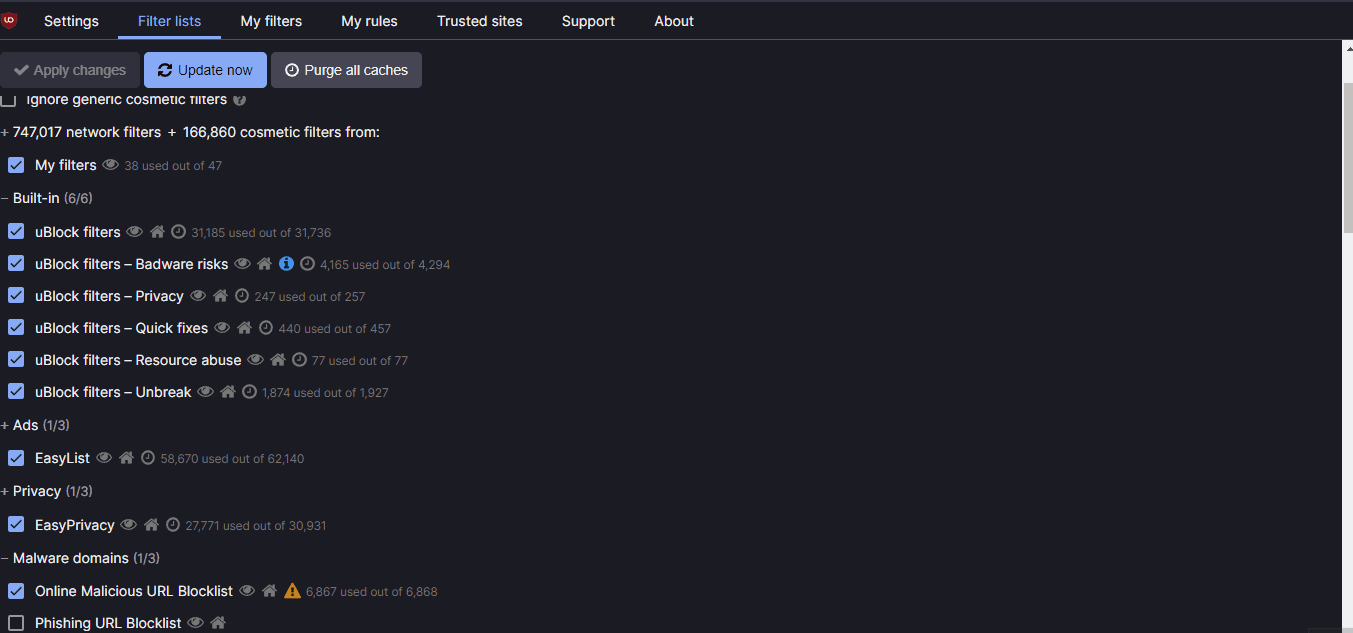Click clock icon next to EasyPrivacy
This screenshot has width=1353, height=633.
pyautogui.click(x=173, y=524)
